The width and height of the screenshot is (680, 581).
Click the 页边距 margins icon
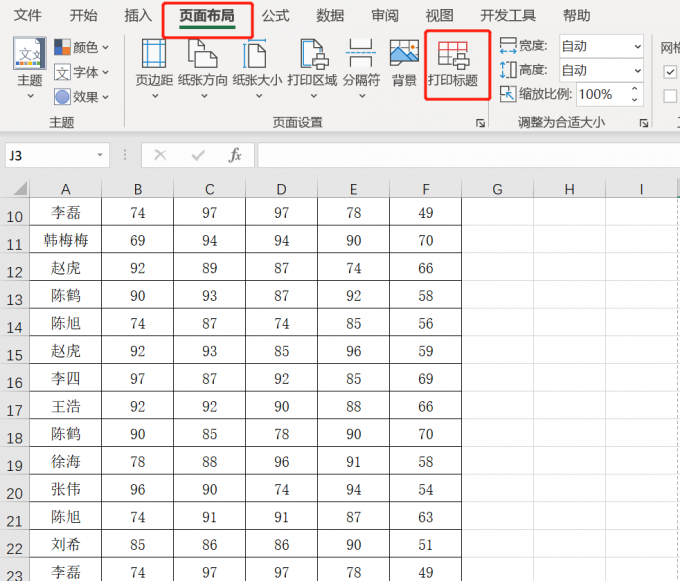click(154, 53)
